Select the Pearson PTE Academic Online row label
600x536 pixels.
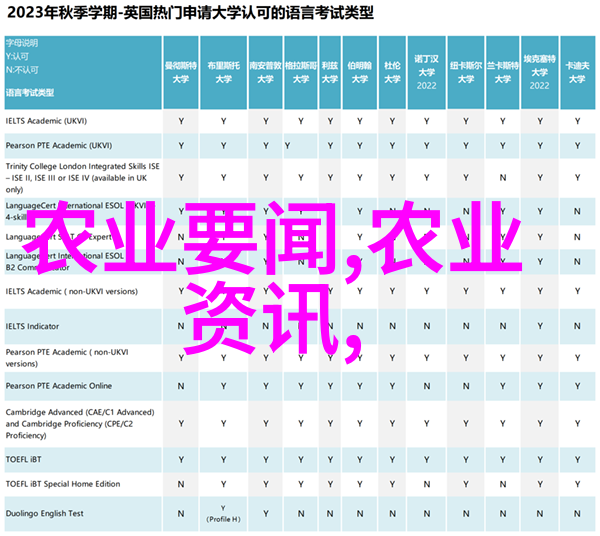(x=59, y=386)
